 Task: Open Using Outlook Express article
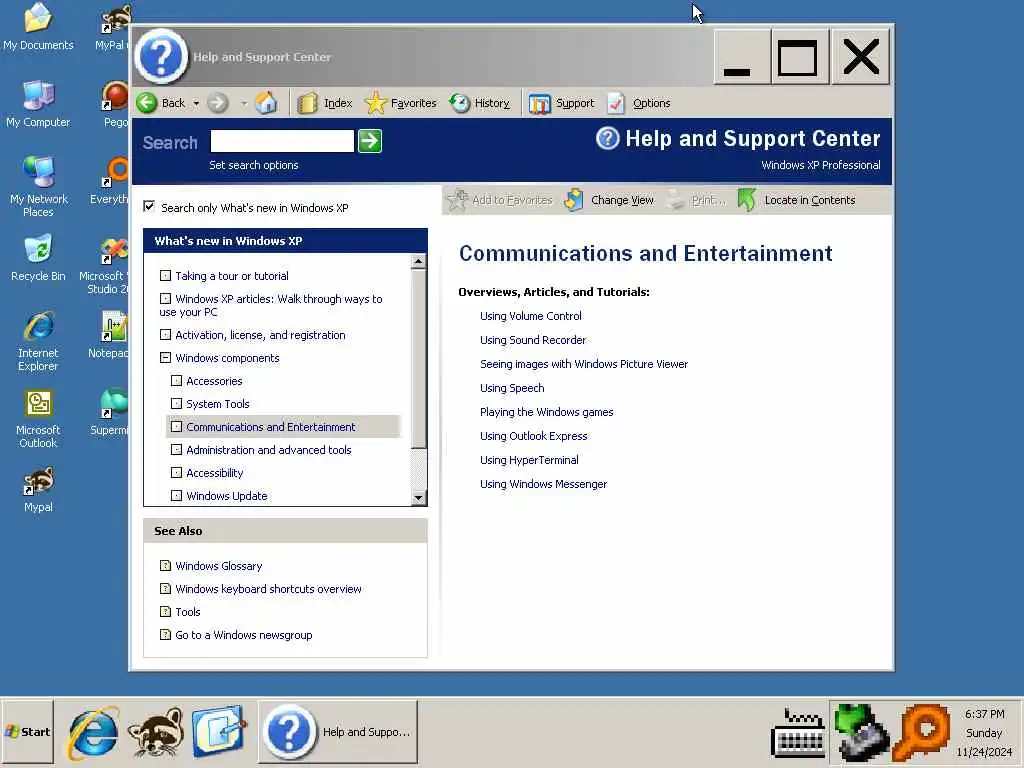[x=534, y=436]
